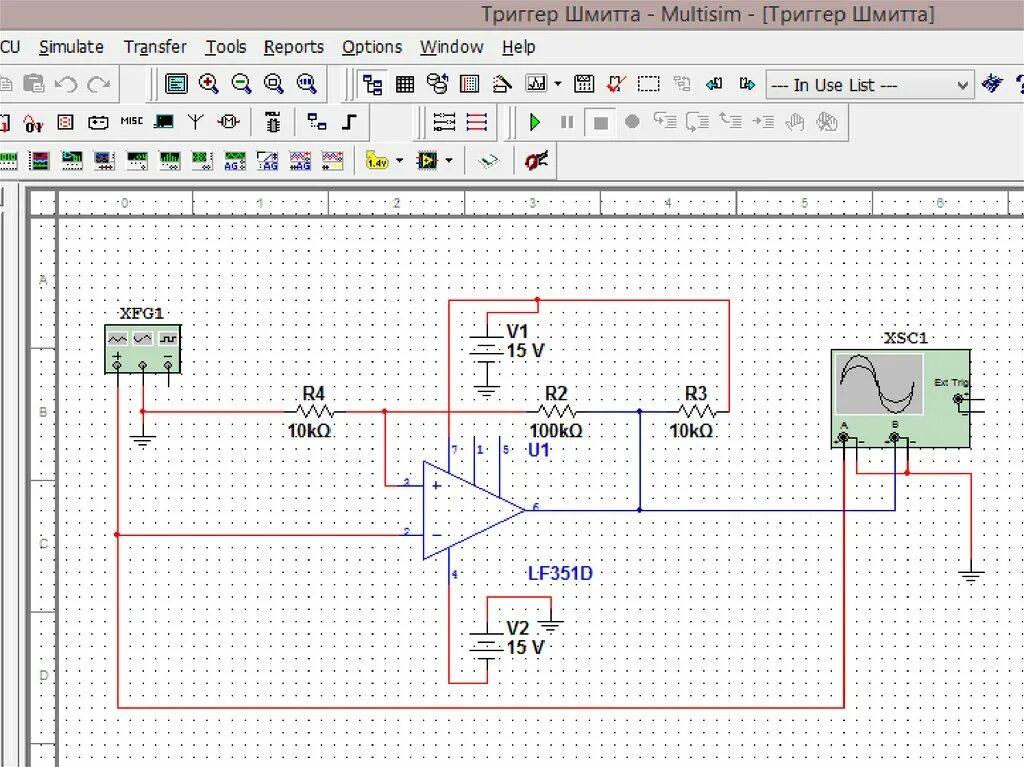Open the Options menu
Viewport: 1024px width, 767px height.
point(372,47)
